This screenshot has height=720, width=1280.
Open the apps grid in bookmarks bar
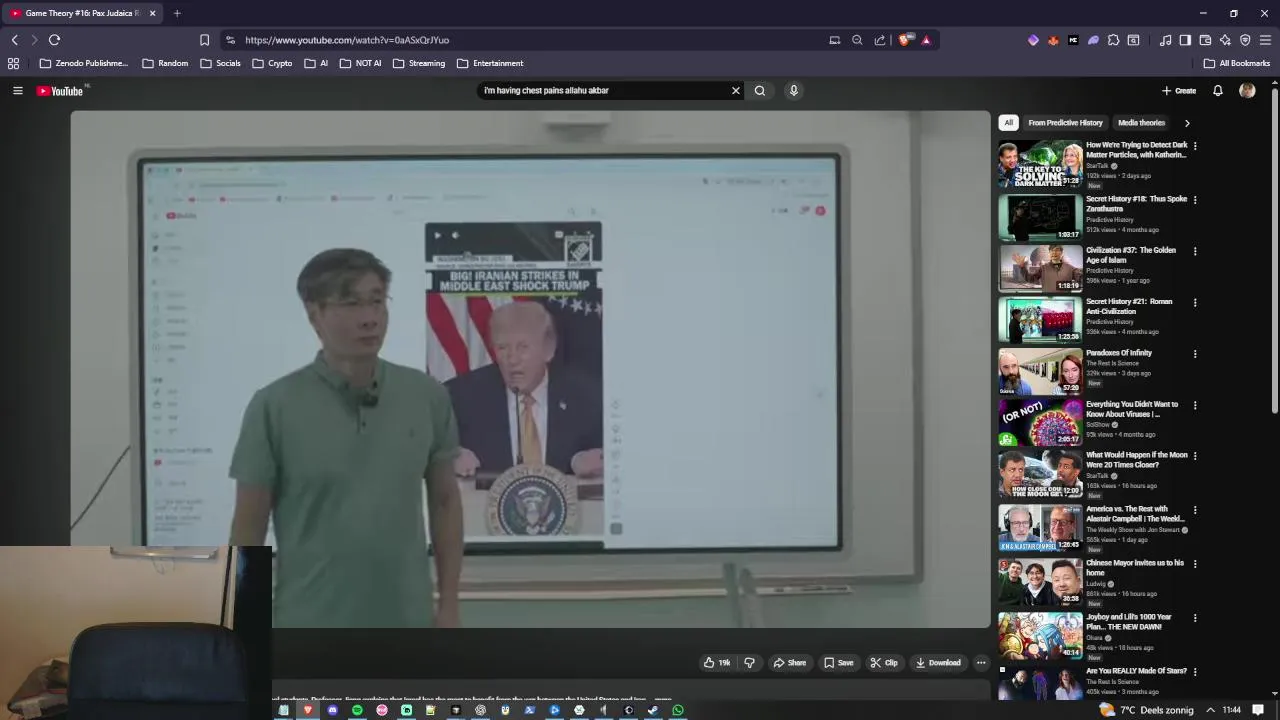[x=13, y=63]
